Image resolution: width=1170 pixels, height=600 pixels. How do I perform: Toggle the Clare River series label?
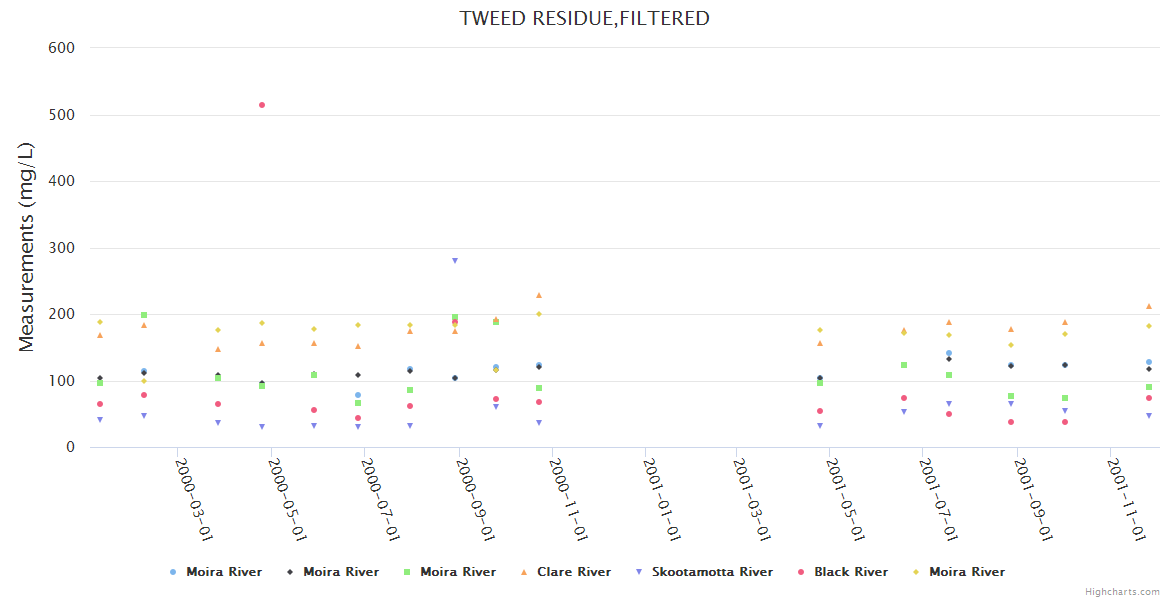(573, 572)
